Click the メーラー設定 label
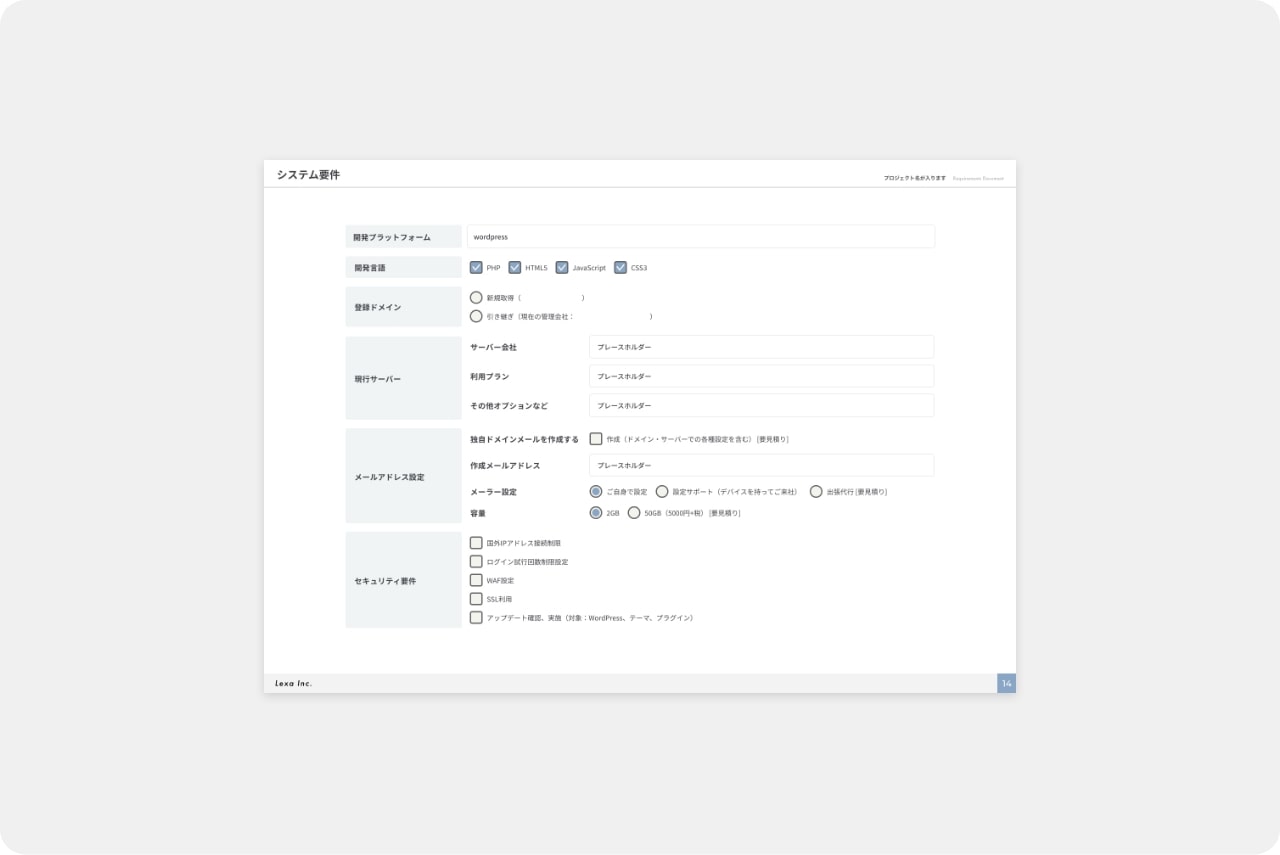 (493, 492)
